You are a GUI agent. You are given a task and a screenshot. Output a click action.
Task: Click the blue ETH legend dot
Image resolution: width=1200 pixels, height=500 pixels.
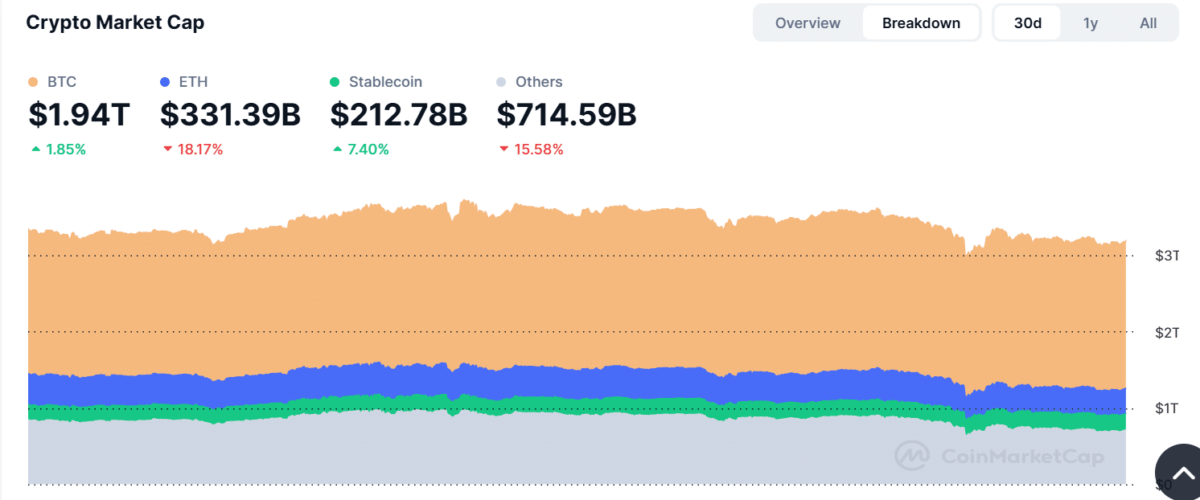pos(166,82)
